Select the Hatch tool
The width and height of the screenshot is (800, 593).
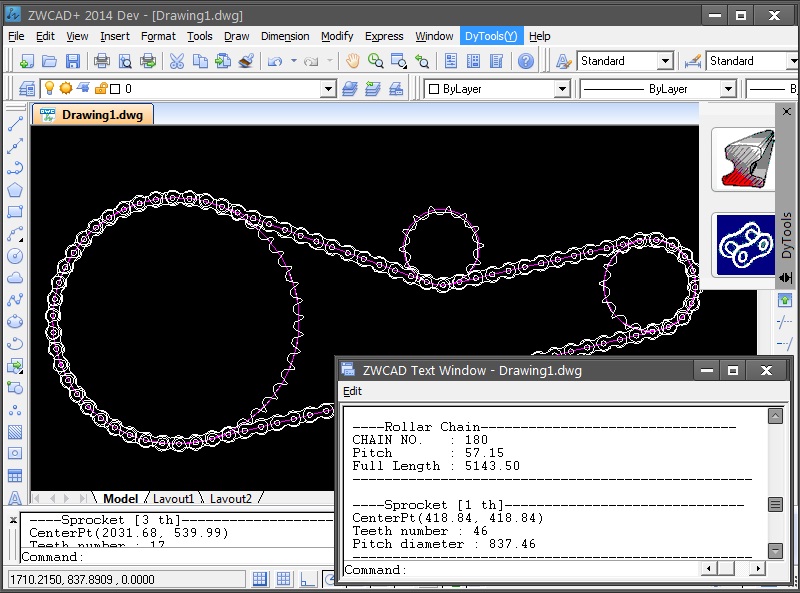tap(15, 432)
